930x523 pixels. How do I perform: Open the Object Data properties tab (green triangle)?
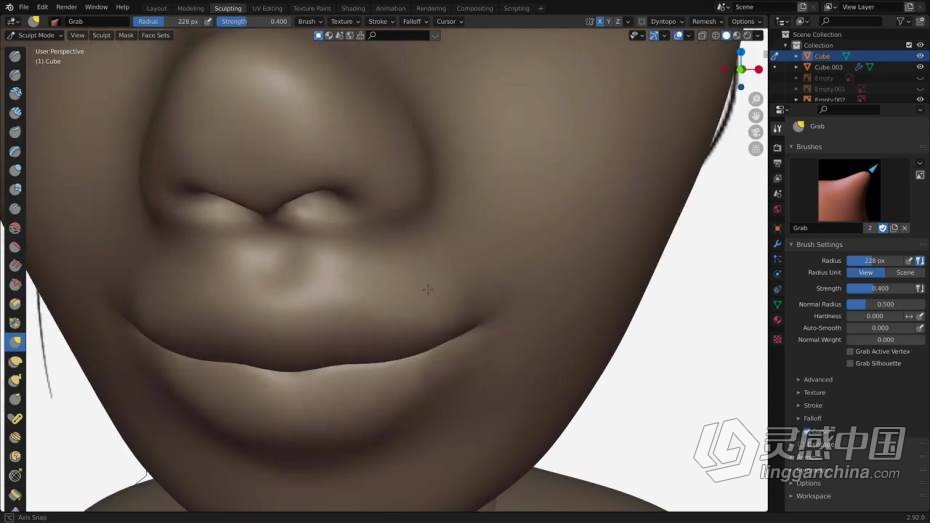[x=778, y=305]
